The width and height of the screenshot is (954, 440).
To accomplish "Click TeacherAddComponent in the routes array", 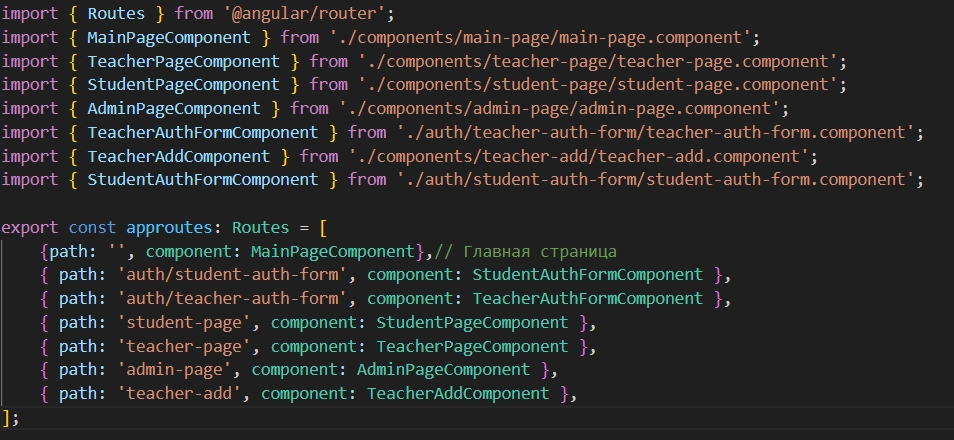I will (458, 394).
